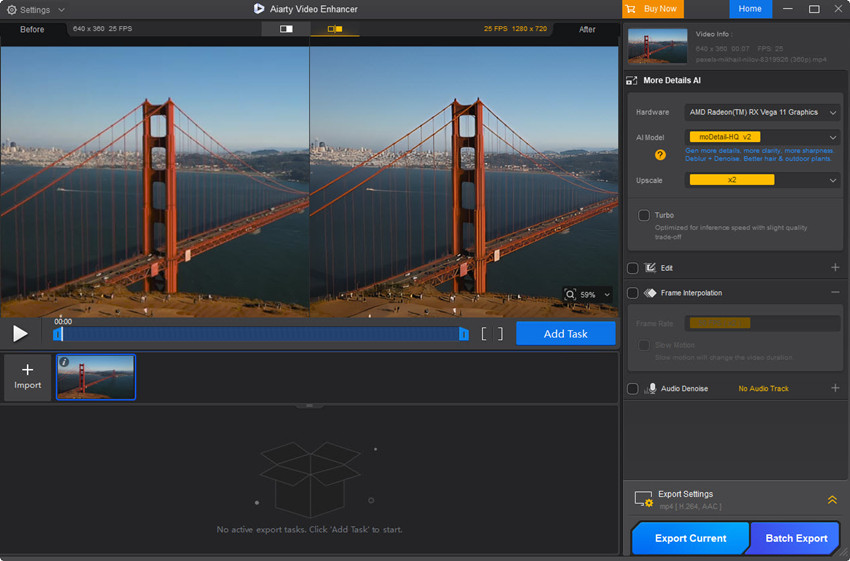Set the trim start bracket marker
This screenshot has height=561, width=850.
pos(484,334)
